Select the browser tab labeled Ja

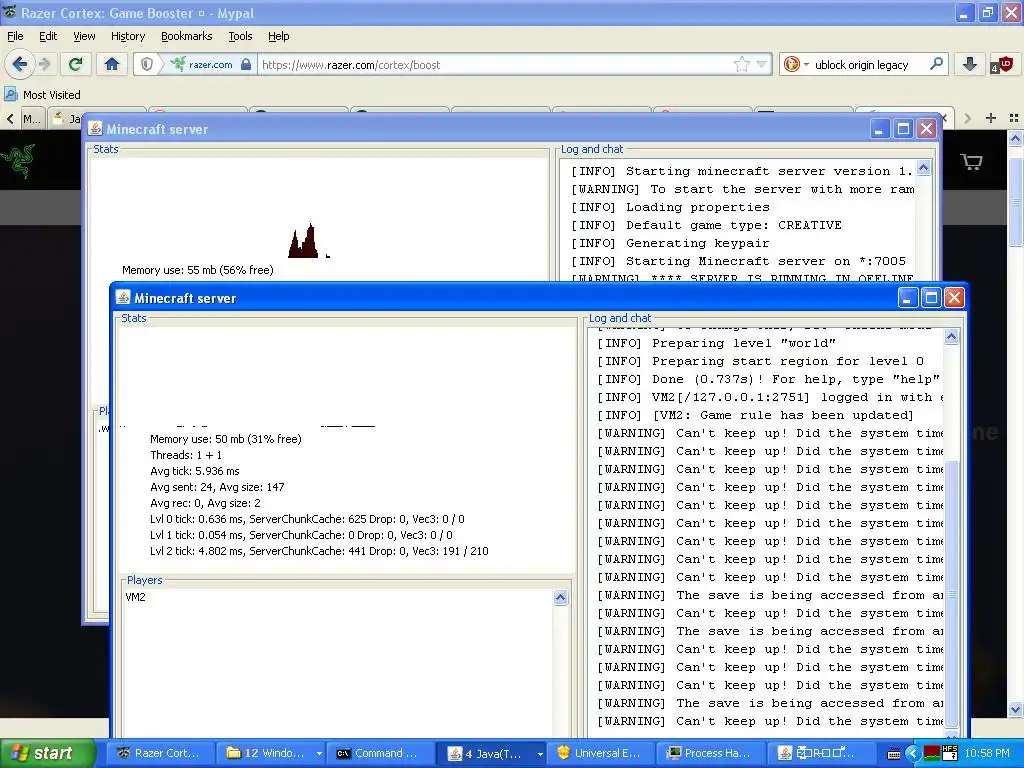[x=67, y=118]
